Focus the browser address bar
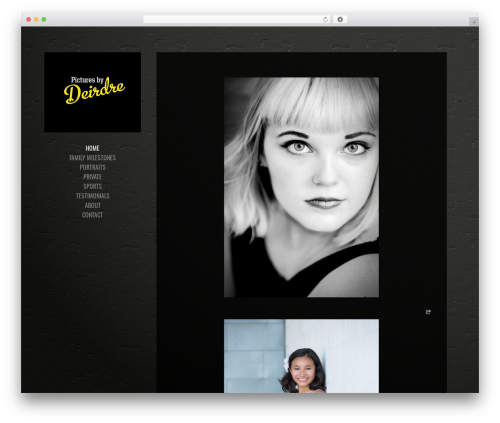The image size is (500, 423). point(232,20)
